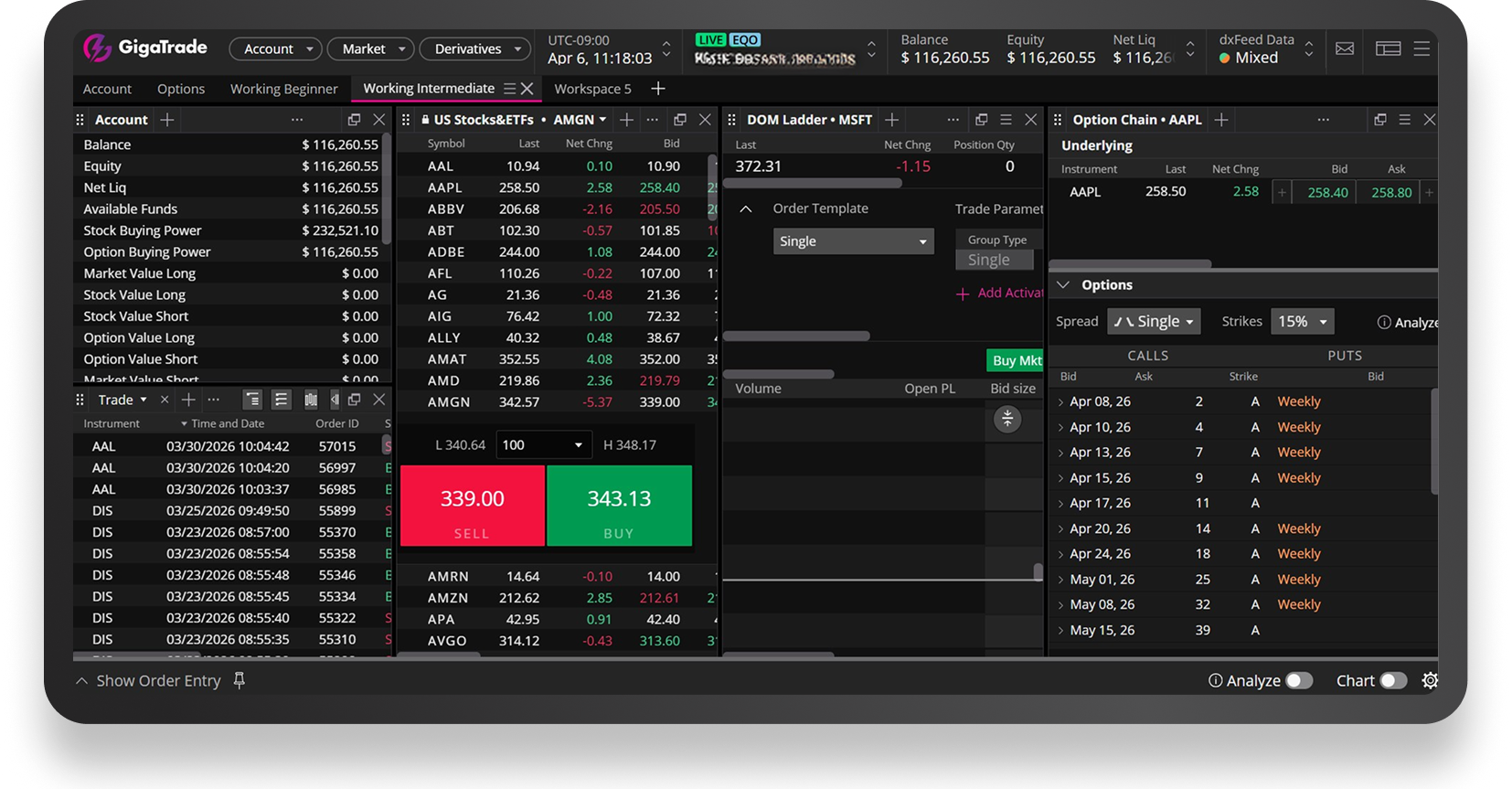The height and width of the screenshot is (789, 1512).
Task: Click the DOM Ladder horizontal scrollbar under Last
Action: coord(813,183)
